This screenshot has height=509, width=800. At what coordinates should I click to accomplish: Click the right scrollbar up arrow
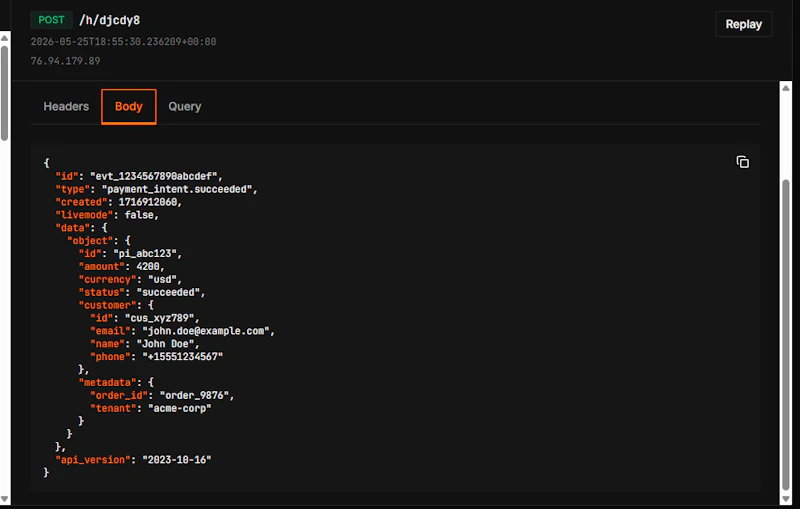[786, 88]
